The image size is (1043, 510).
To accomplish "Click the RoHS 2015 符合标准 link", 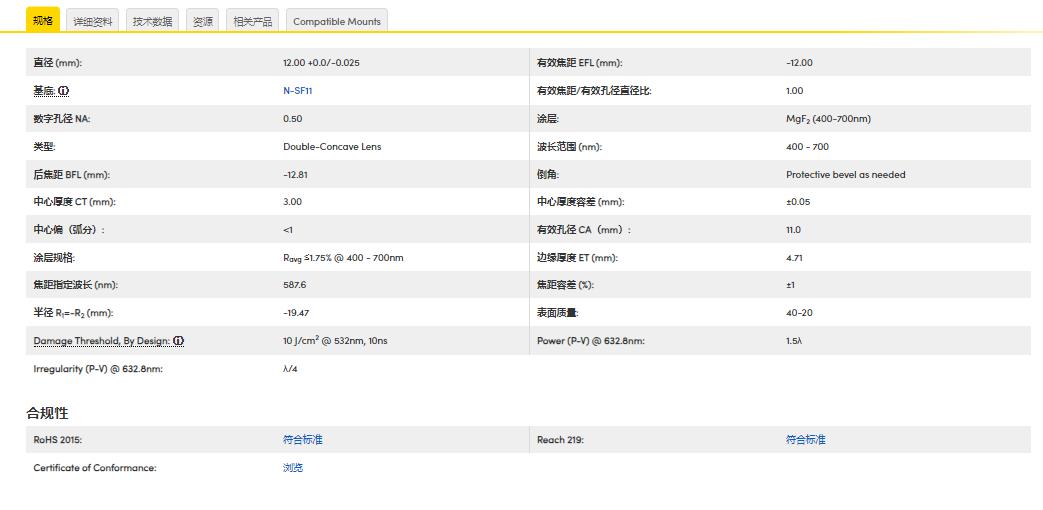I will click(x=302, y=440).
